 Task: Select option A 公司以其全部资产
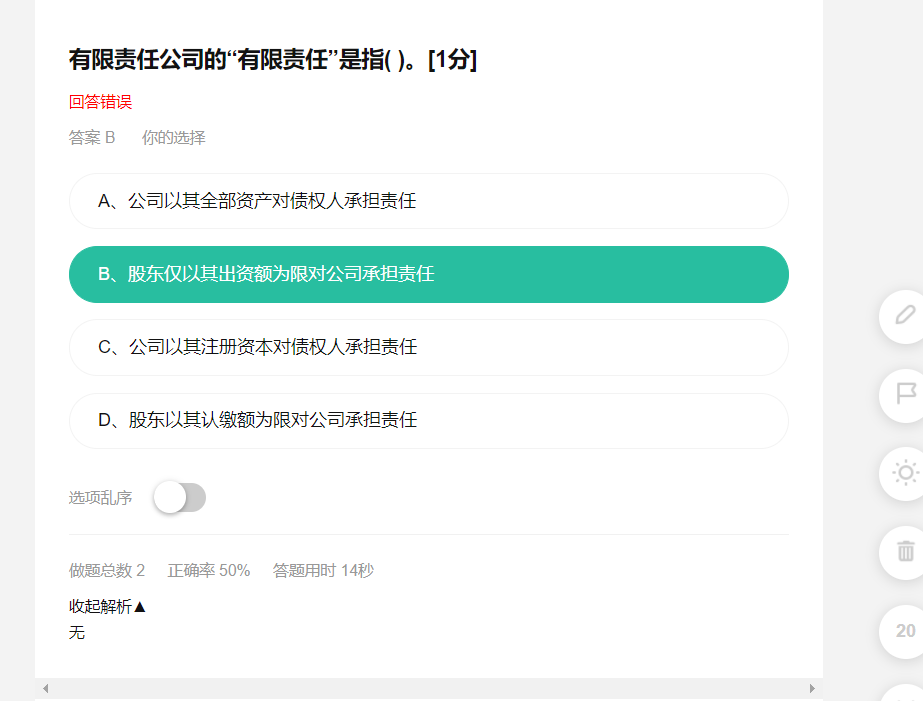tap(429, 201)
